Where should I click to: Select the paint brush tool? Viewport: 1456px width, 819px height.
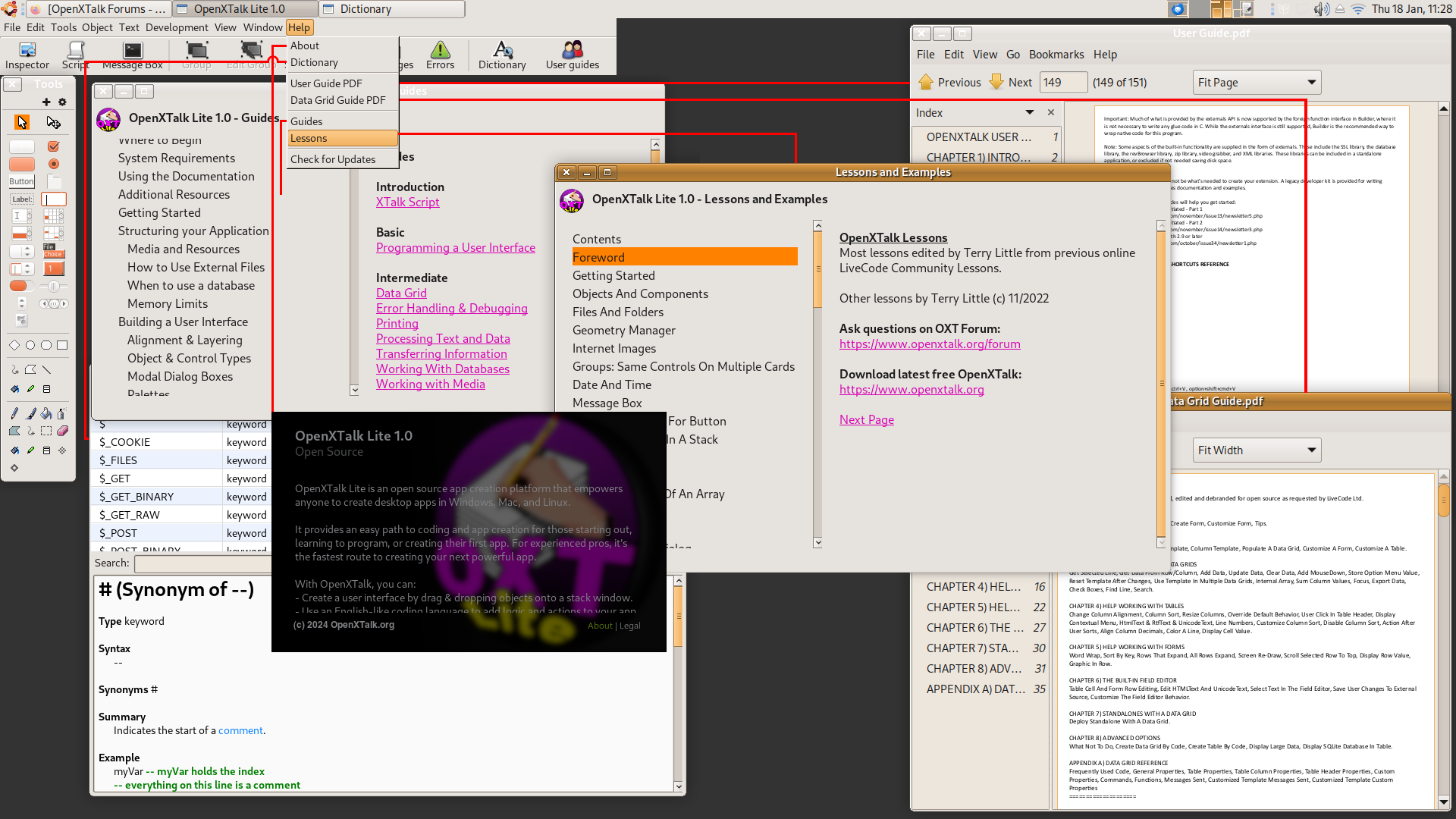point(30,413)
